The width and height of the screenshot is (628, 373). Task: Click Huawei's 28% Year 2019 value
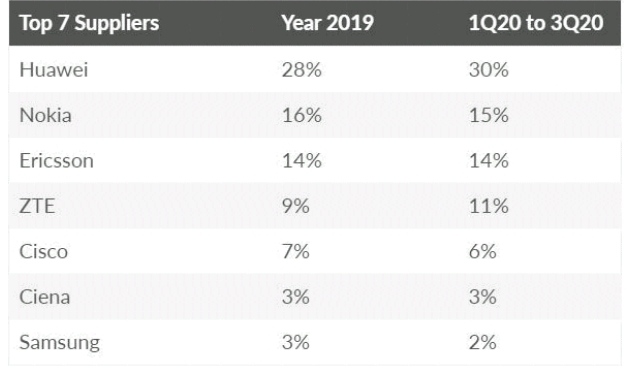click(302, 70)
